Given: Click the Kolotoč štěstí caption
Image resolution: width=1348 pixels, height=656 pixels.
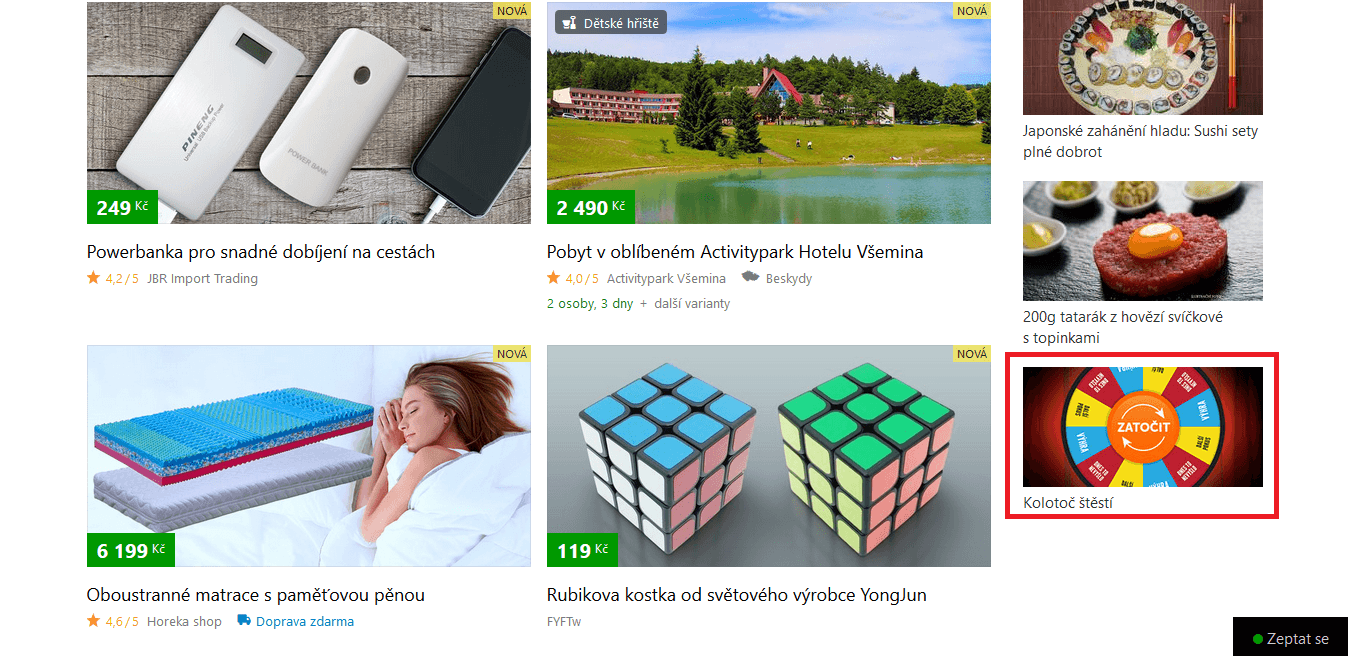Looking at the screenshot, I should [1068, 503].
